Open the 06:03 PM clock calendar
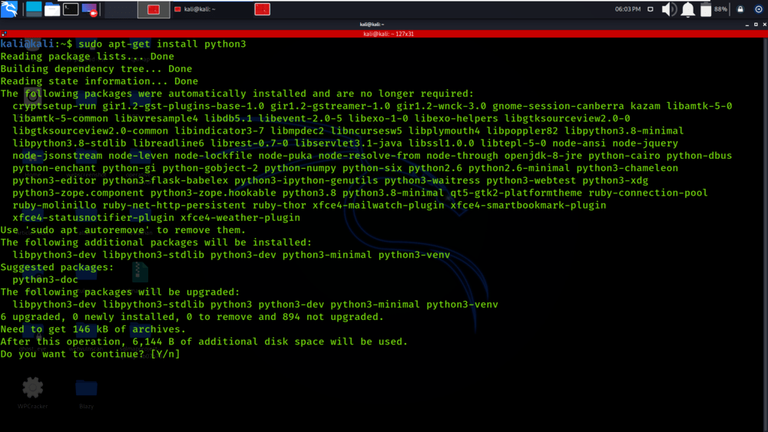 pos(627,9)
